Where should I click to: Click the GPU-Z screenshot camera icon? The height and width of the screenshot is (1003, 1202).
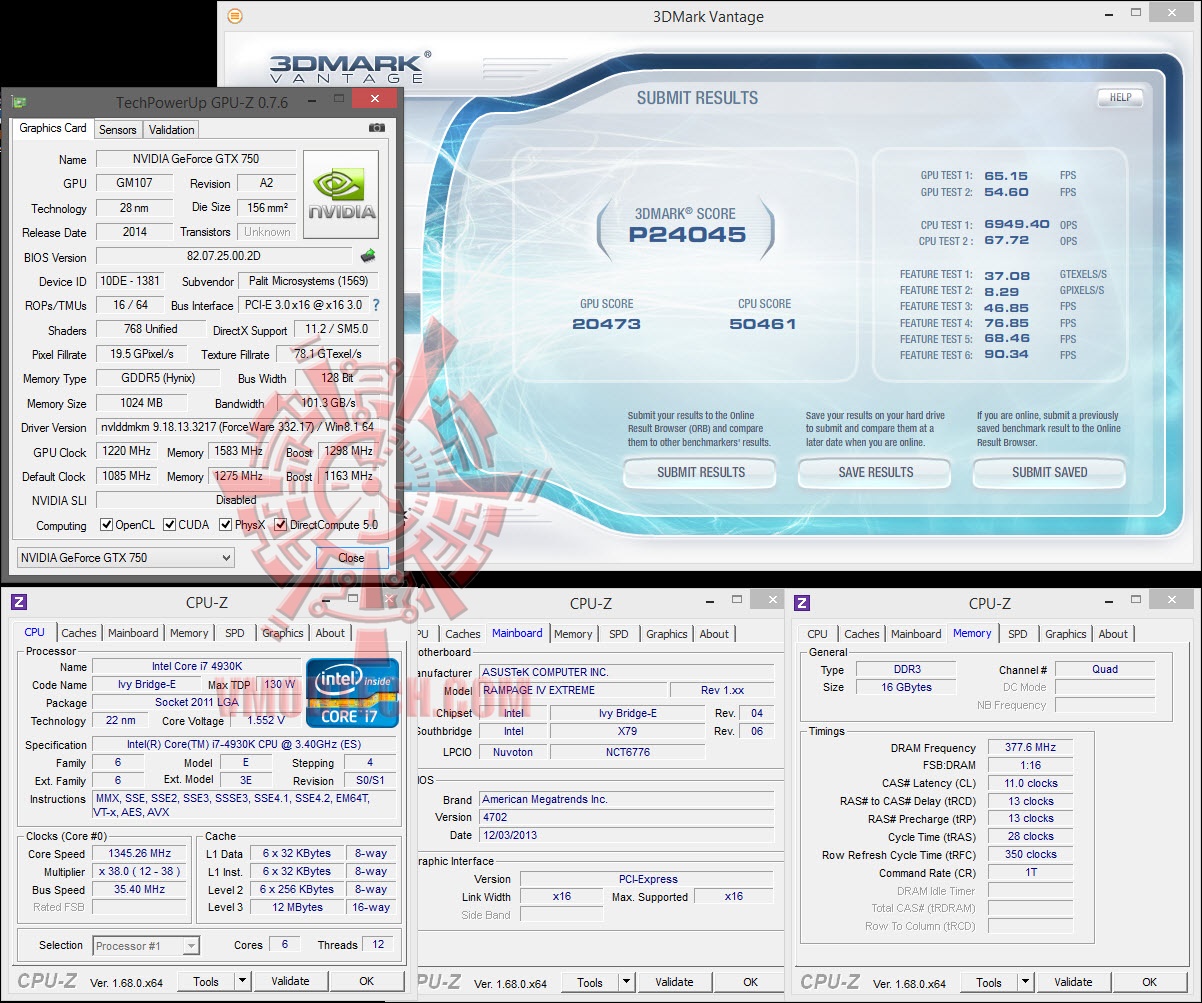tap(377, 128)
